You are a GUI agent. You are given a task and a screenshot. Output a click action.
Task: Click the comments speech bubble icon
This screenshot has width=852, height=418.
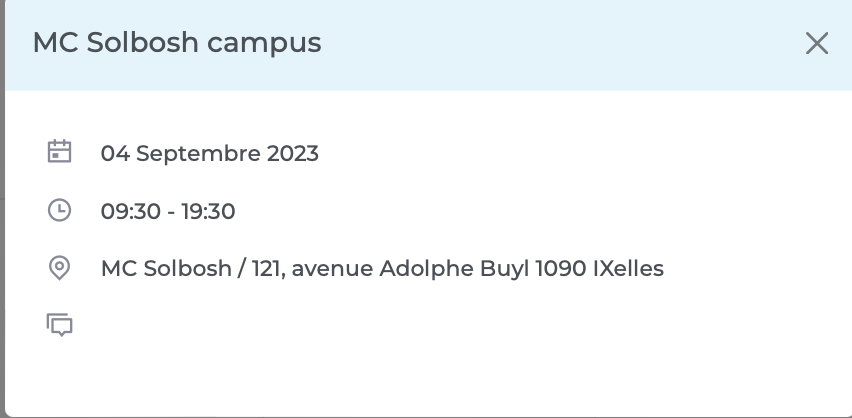click(x=60, y=325)
